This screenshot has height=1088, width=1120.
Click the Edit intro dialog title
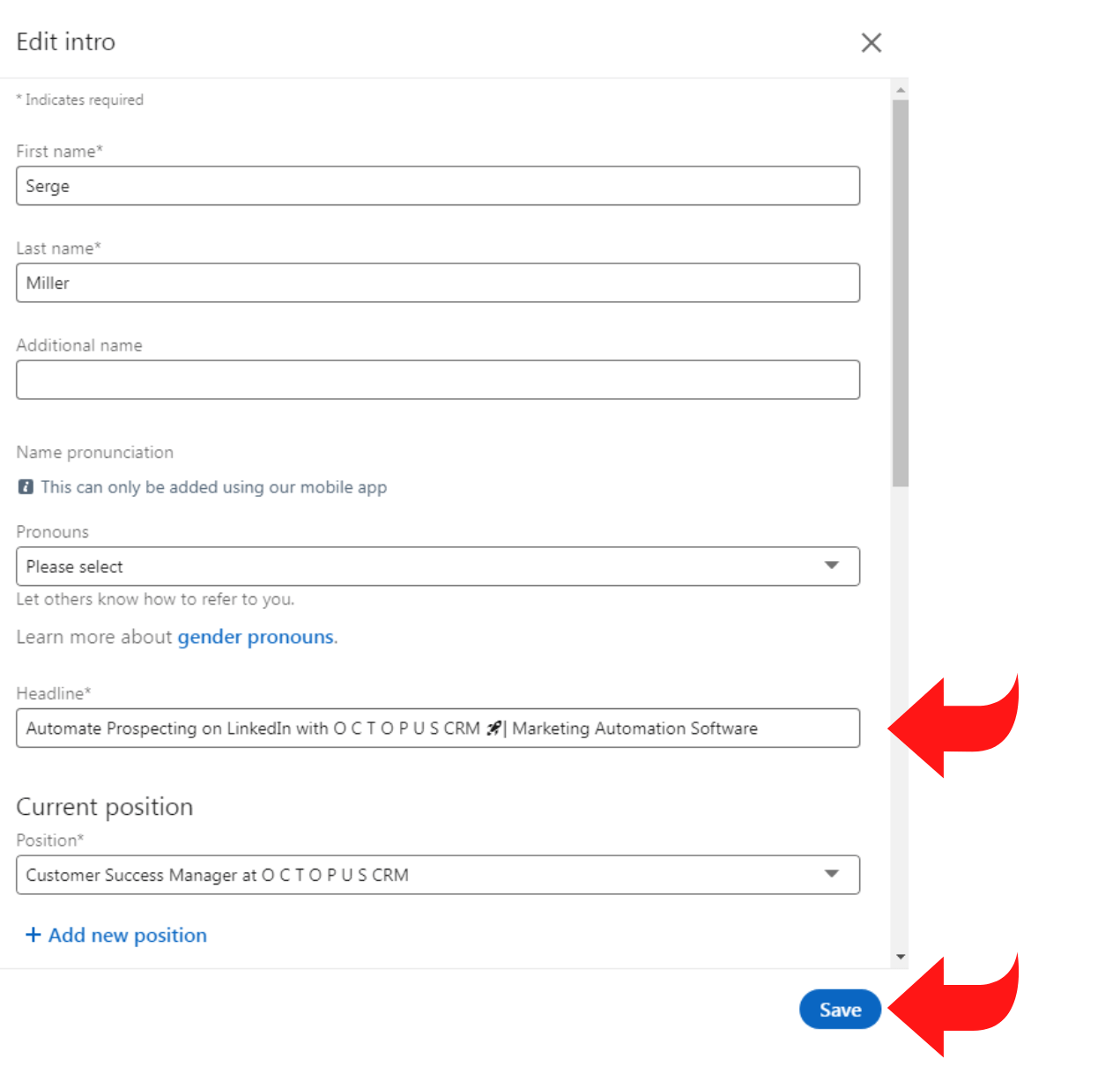click(x=66, y=42)
